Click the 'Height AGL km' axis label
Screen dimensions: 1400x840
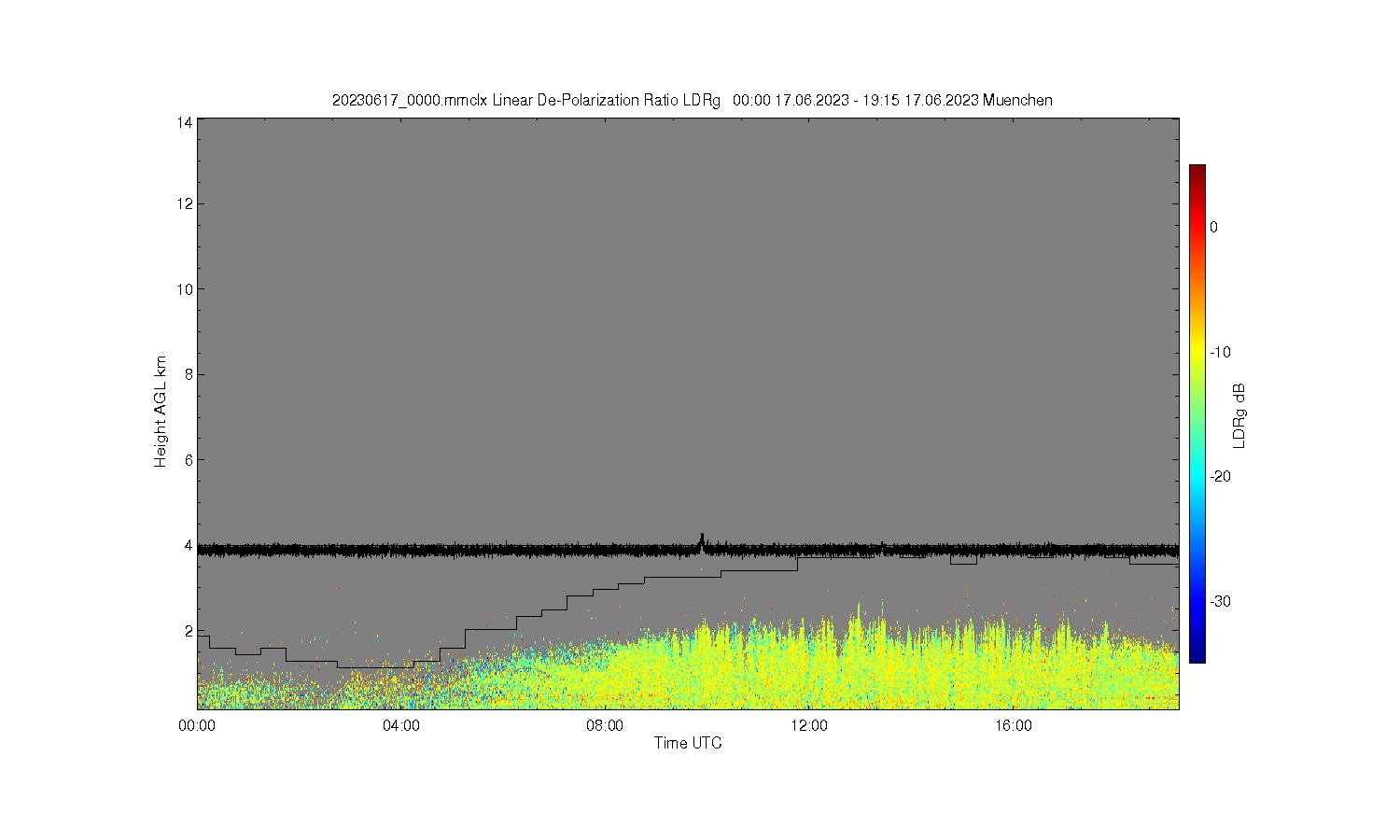161,412
